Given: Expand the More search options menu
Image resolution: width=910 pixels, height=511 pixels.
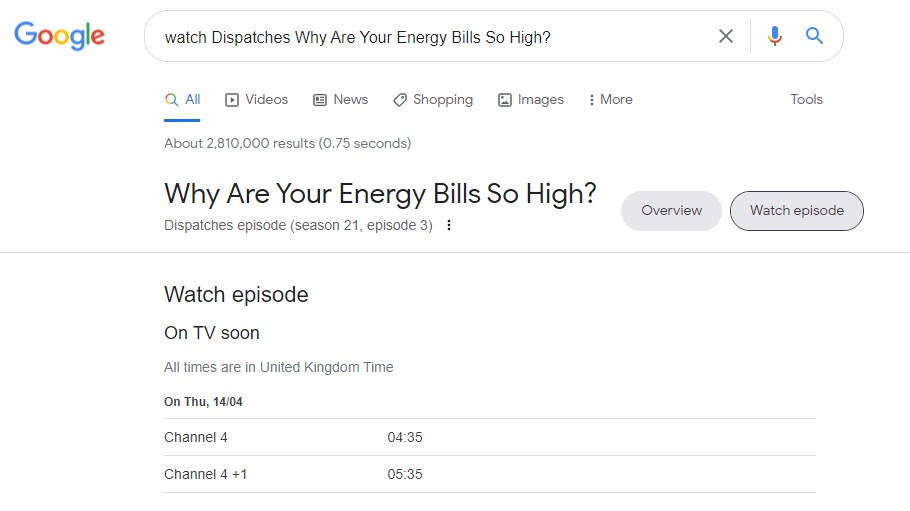Looking at the screenshot, I should 610,99.
